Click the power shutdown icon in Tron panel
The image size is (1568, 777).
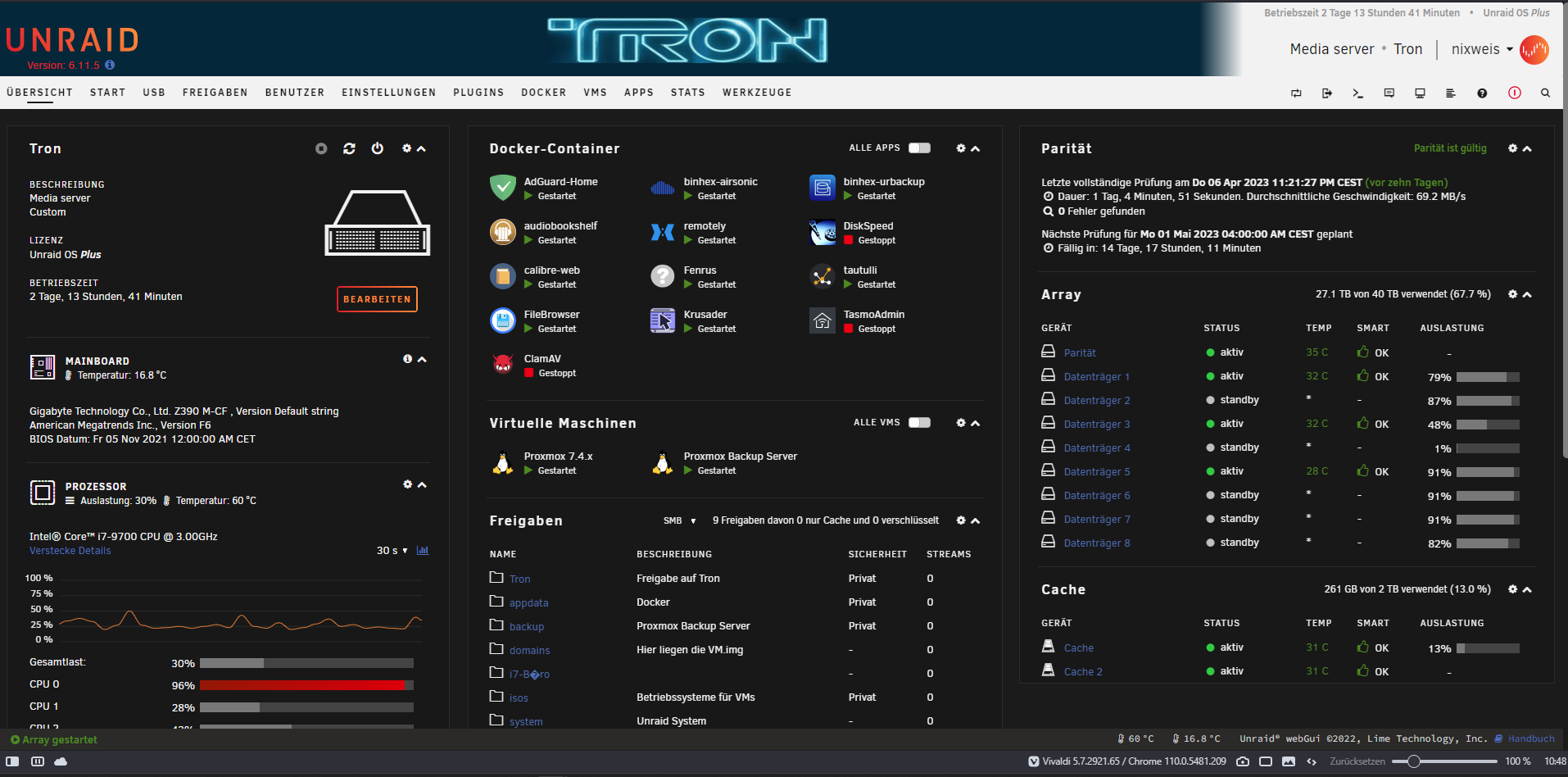(377, 148)
